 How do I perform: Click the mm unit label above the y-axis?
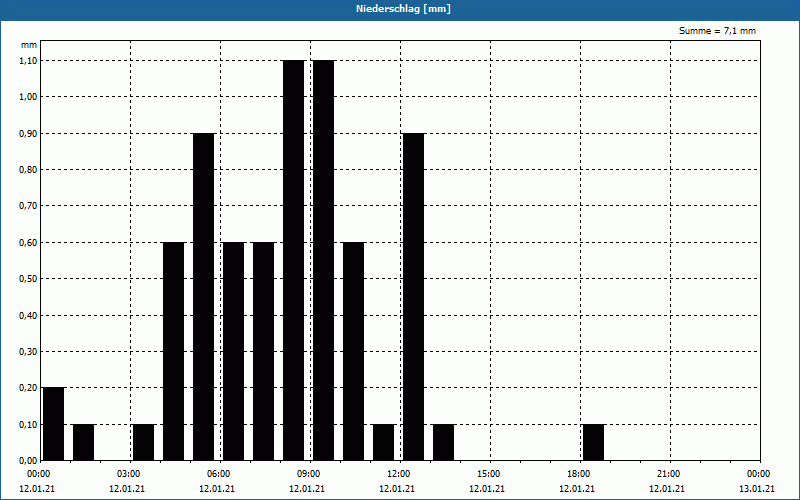pyautogui.click(x=29, y=45)
